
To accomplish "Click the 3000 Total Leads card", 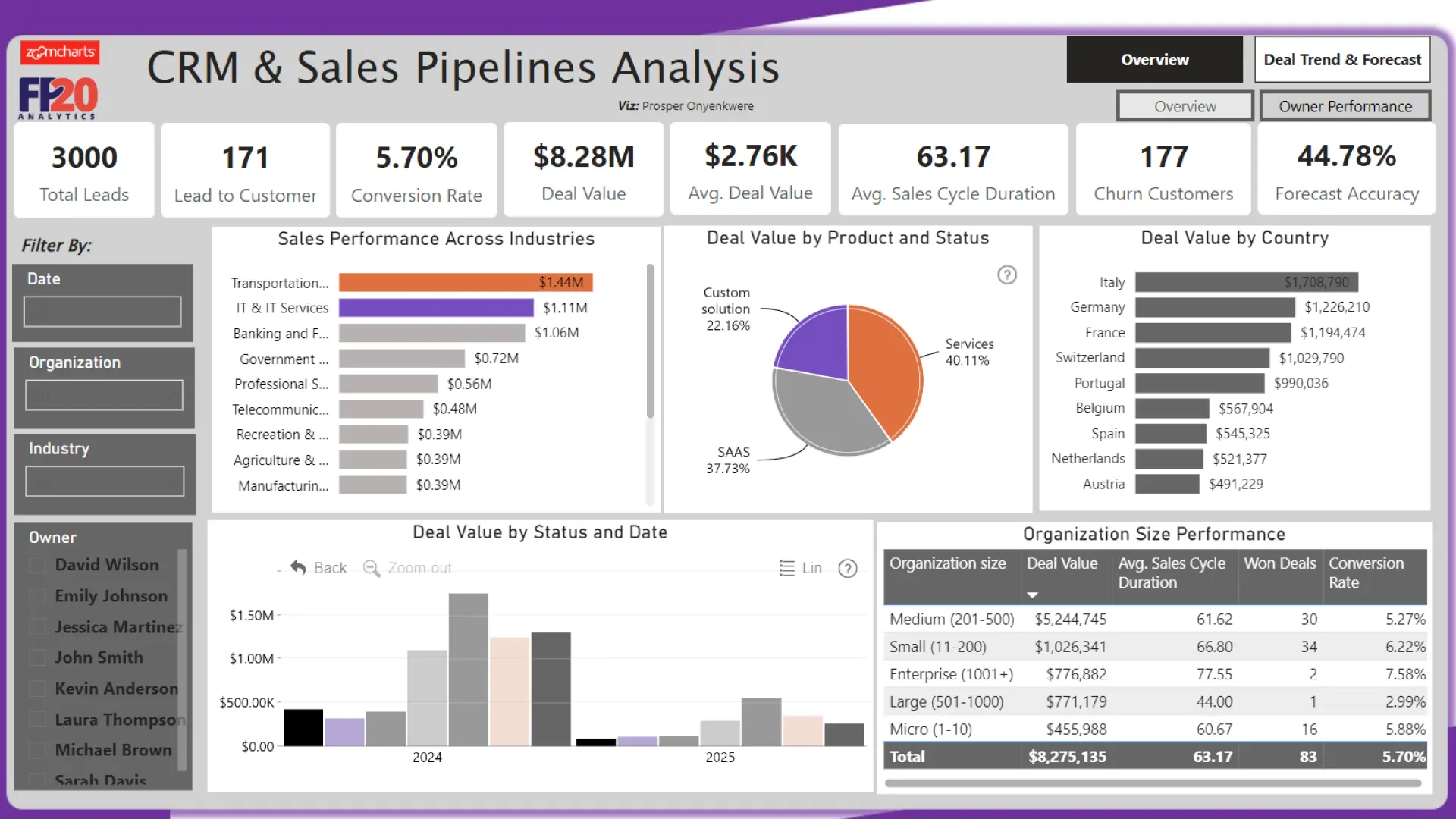I will point(84,171).
